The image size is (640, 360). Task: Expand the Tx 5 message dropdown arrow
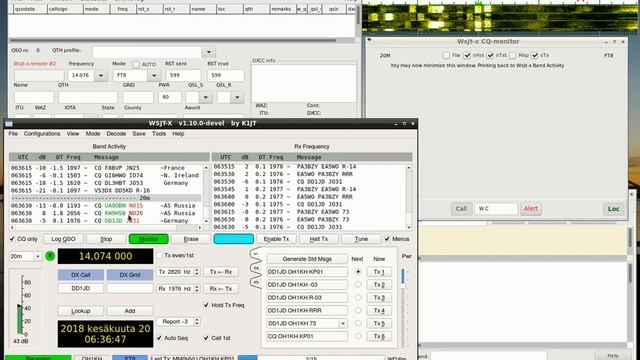[x=342, y=323]
